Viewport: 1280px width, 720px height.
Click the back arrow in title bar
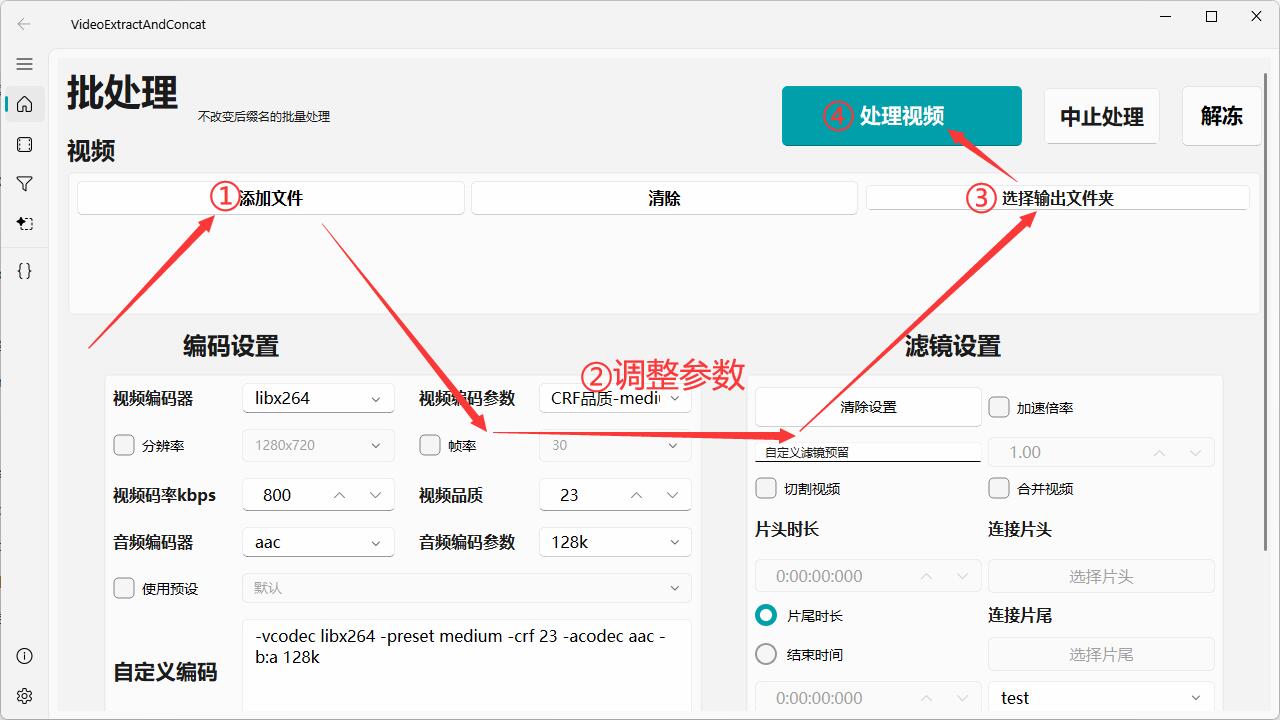tap(24, 24)
